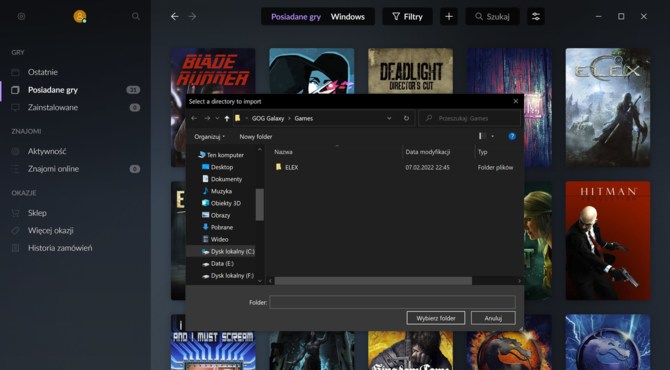Select Posiadane gry view tab
The height and width of the screenshot is (370, 670).
click(296, 17)
